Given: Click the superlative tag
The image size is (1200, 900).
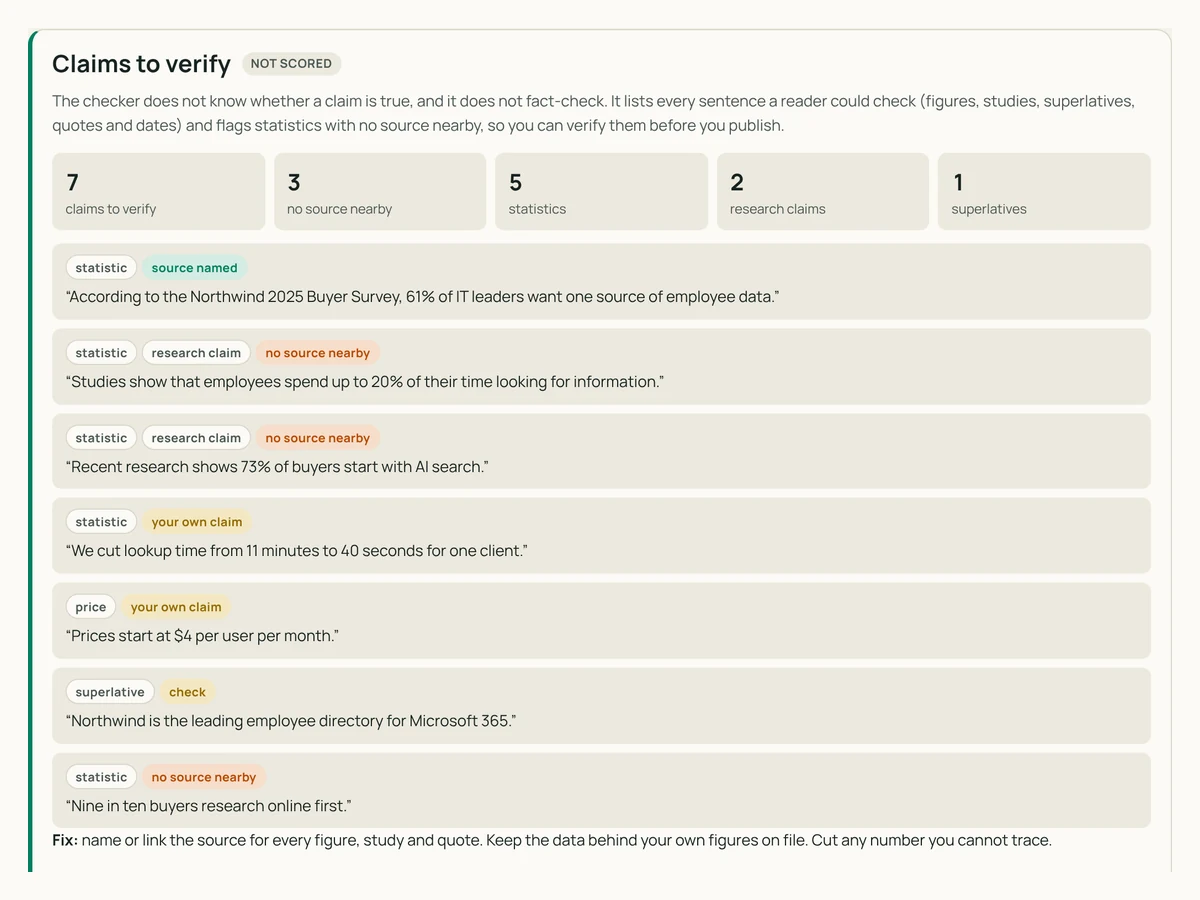Looking at the screenshot, I should [110, 692].
